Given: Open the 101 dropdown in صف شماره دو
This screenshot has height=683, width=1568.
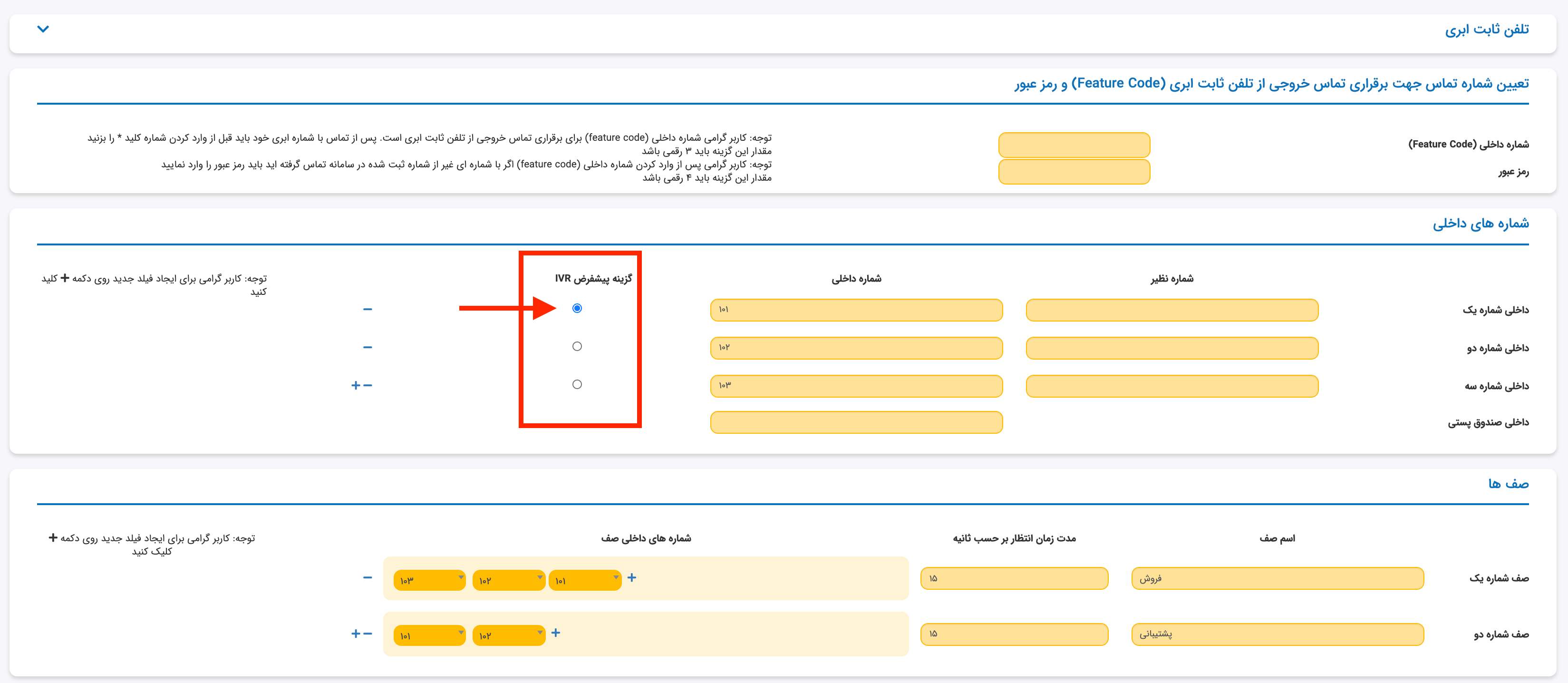Looking at the screenshot, I should (430, 635).
